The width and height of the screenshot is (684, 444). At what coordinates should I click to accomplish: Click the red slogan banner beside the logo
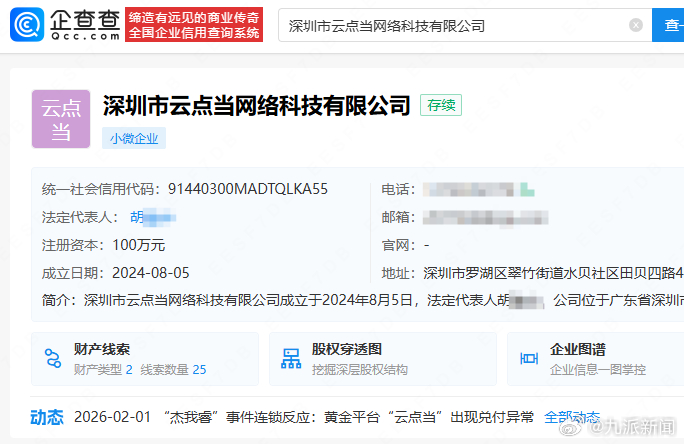pos(194,24)
